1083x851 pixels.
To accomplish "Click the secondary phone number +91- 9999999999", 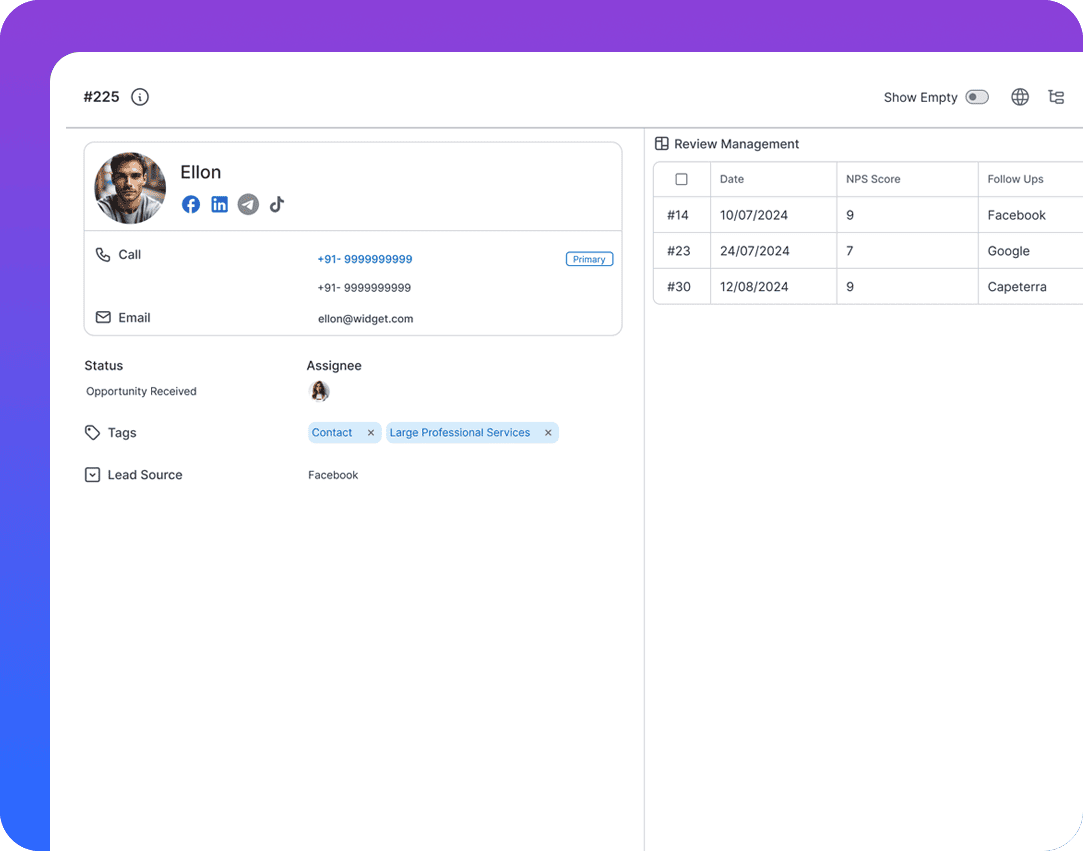I will pos(364,287).
